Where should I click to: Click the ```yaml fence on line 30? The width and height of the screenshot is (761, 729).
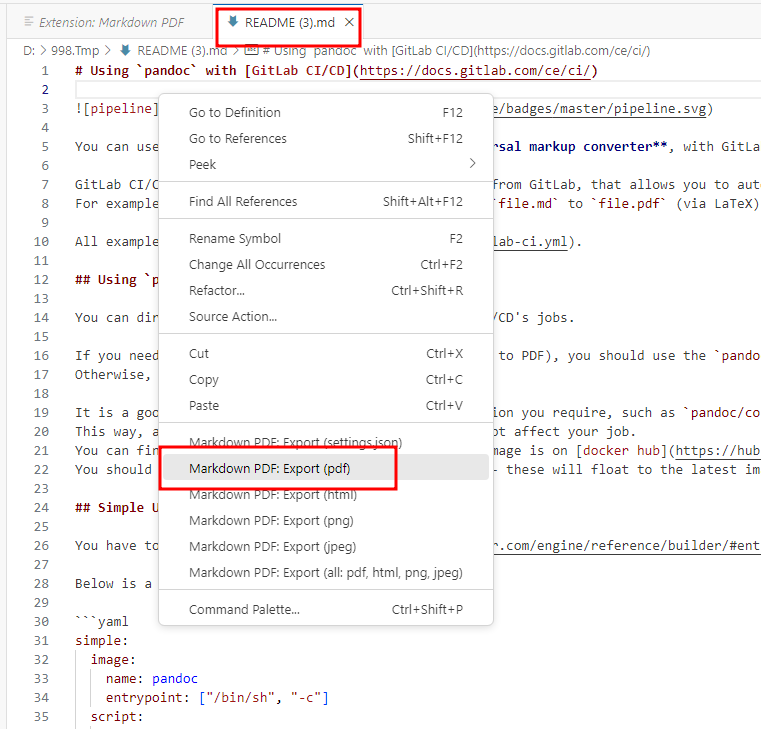[102, 622]
